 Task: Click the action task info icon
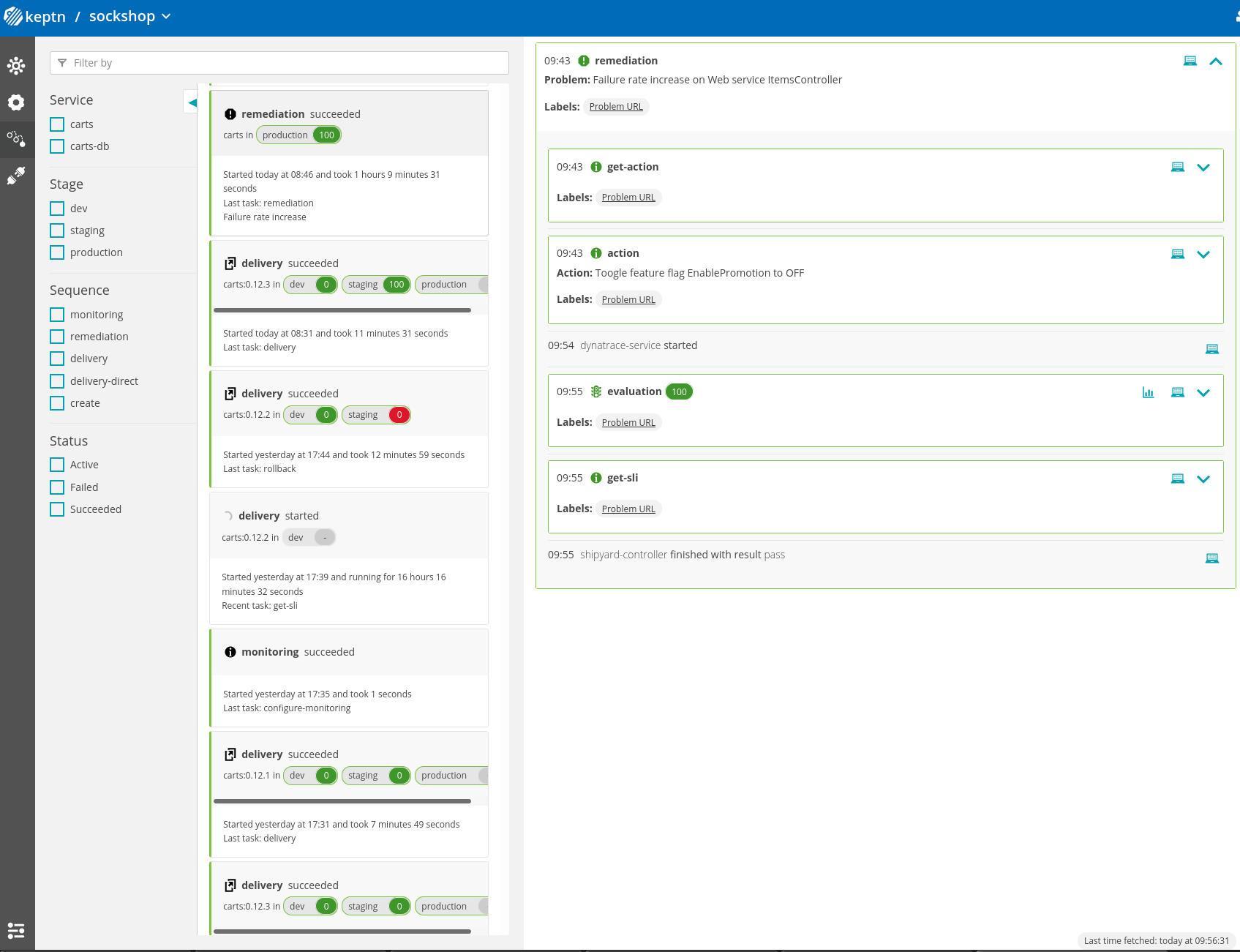click(596, 253)
